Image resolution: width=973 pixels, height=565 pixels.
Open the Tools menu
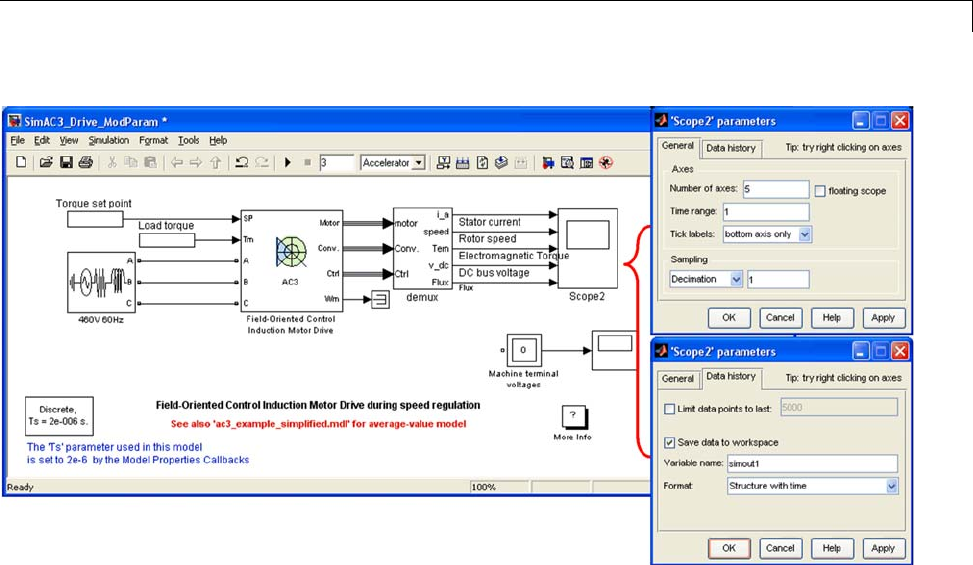tap(189, 140)
